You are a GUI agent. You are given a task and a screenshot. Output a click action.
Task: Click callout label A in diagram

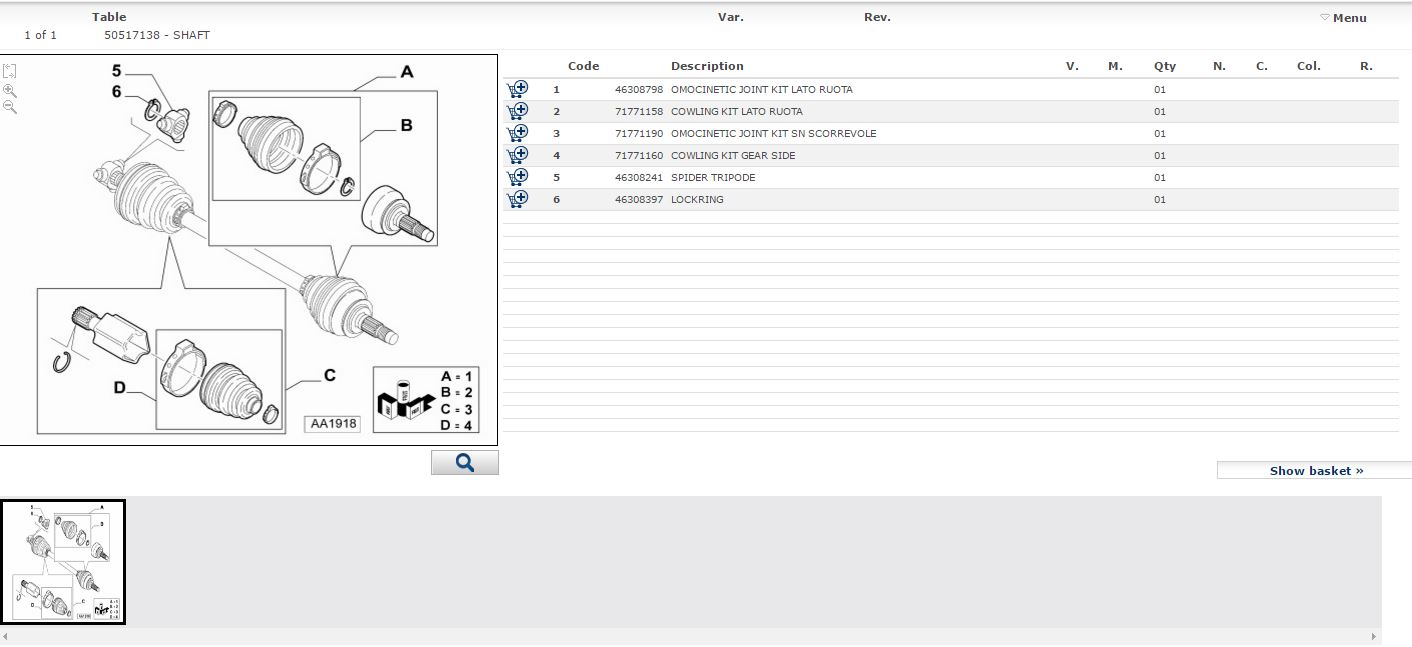[x=407, y=72]
